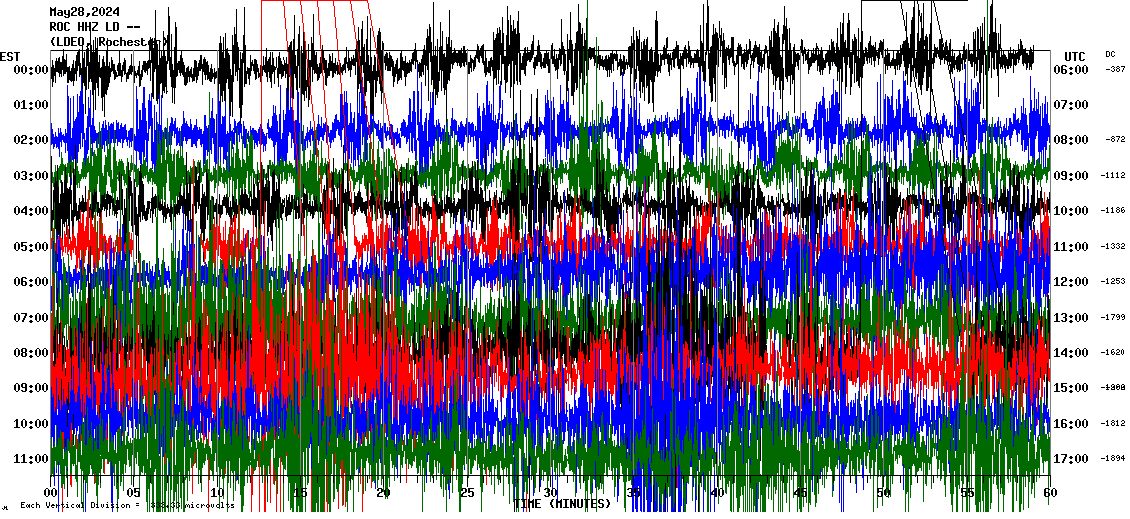
Task: Select the 10:00 UTC time label
Action: tap(1070, 211)
